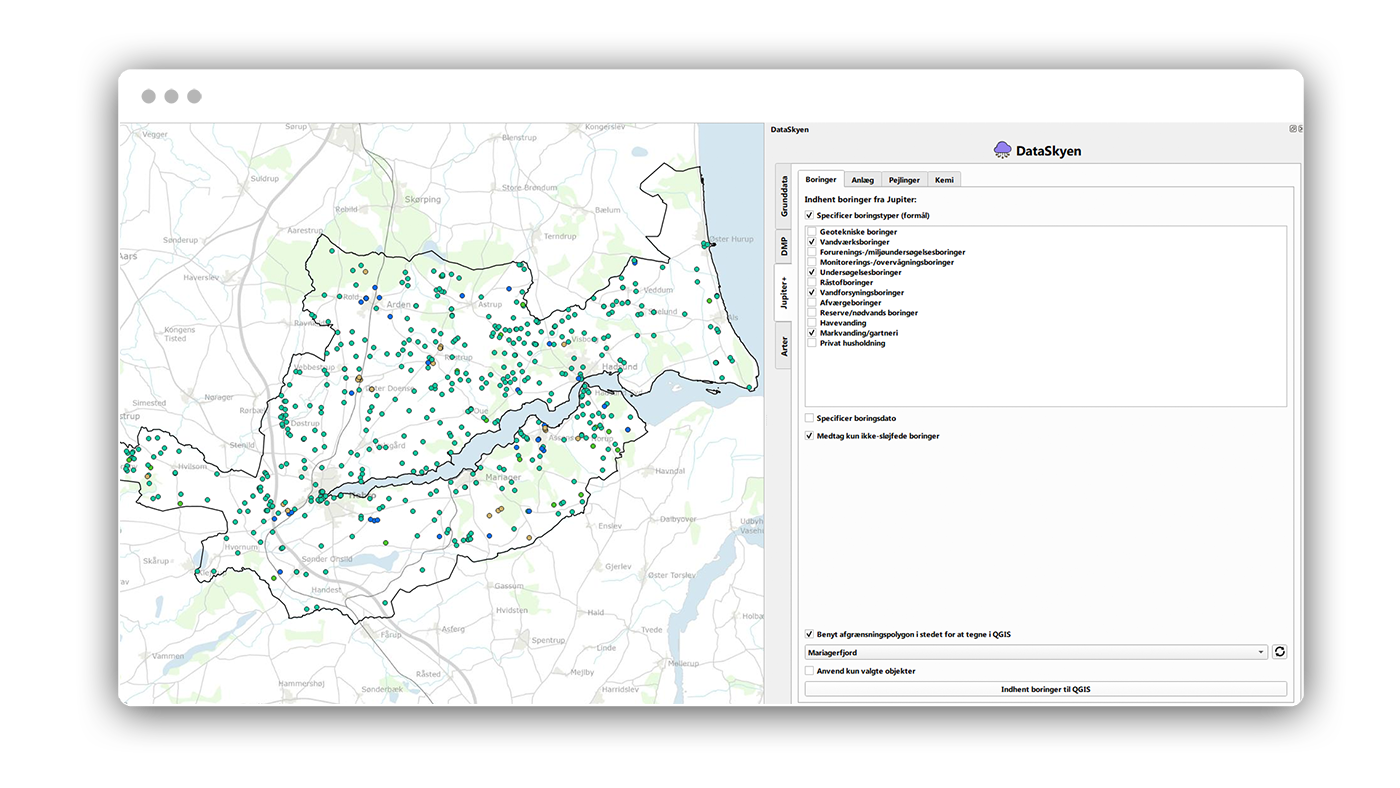Screen dimensions: 1400x788
Task: Open the Arter side tab
Action: (785, 346)
